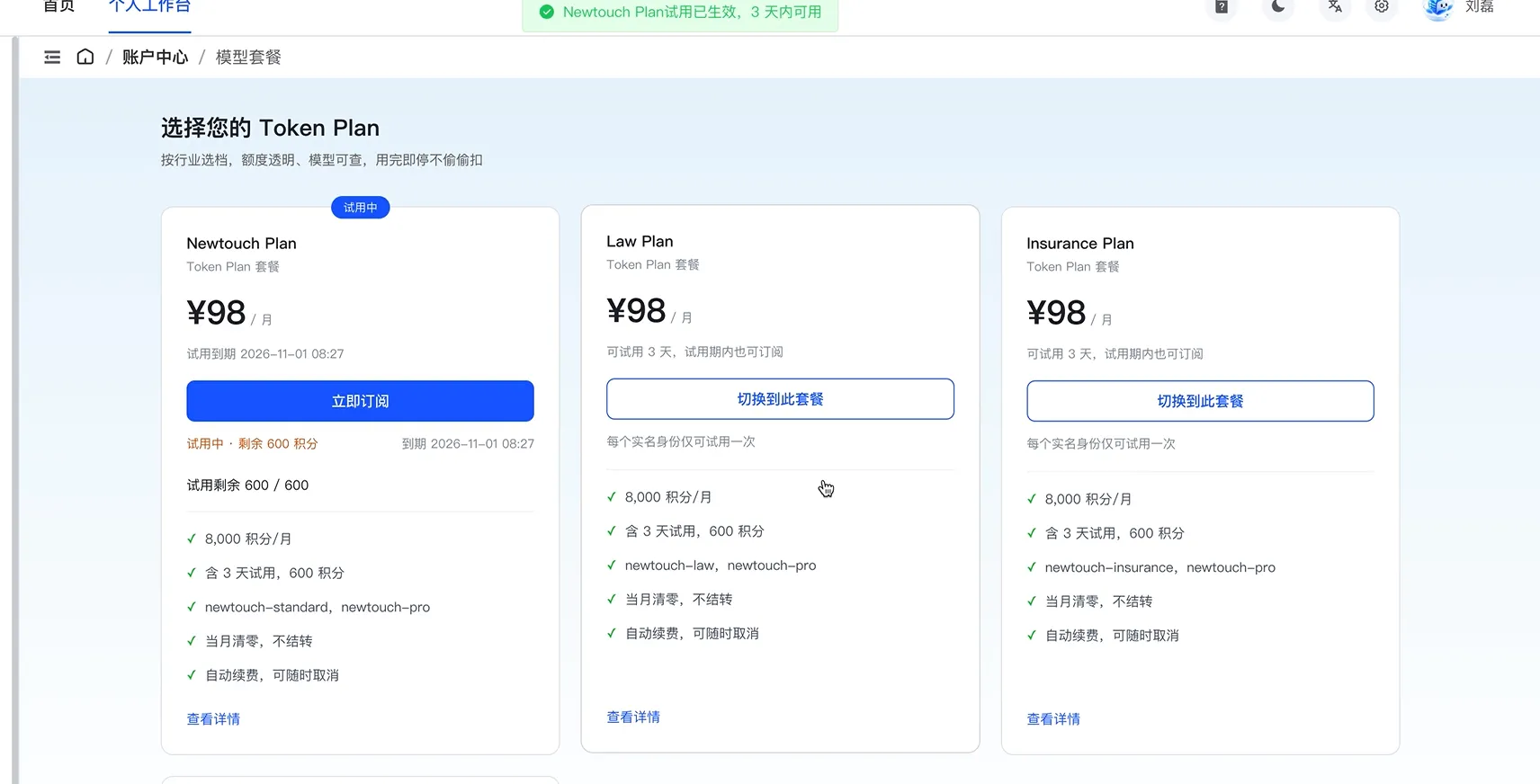Click the 试用中 badge
Viewport: 1540px width, 784px height.
pos(360,208)
